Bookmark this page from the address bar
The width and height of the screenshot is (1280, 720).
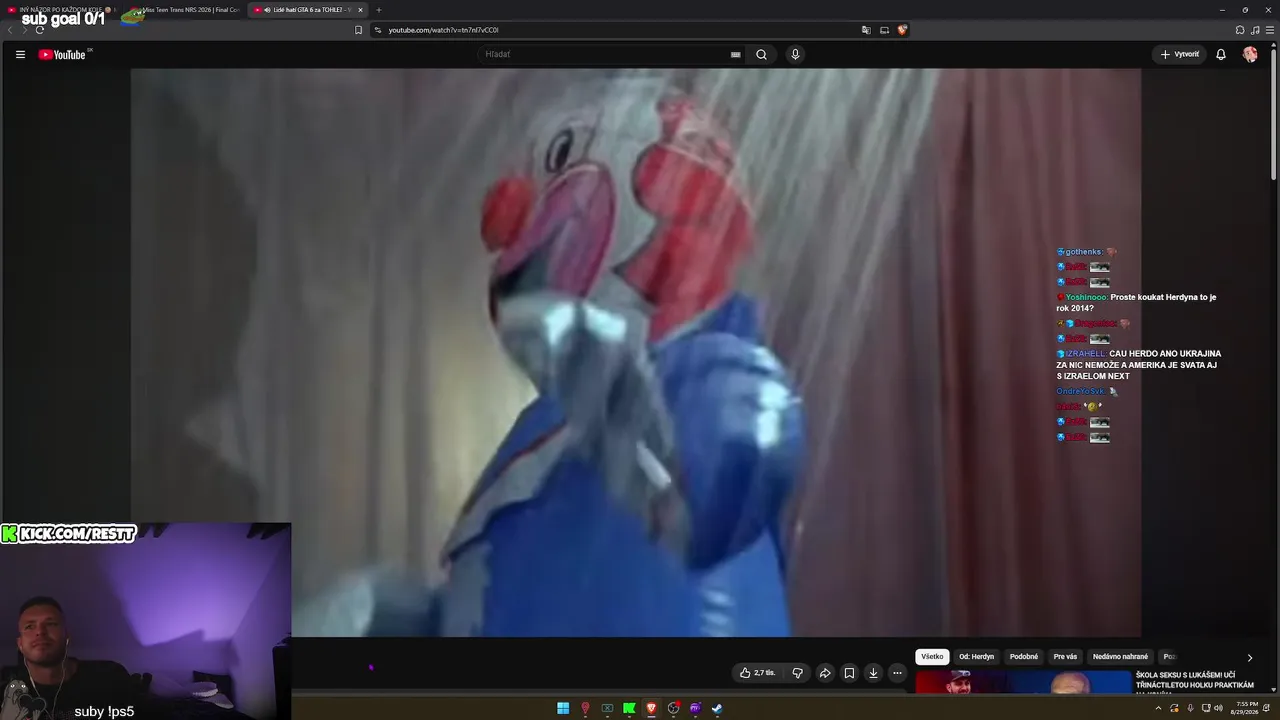pyautogui.click(x=358, y=30)
